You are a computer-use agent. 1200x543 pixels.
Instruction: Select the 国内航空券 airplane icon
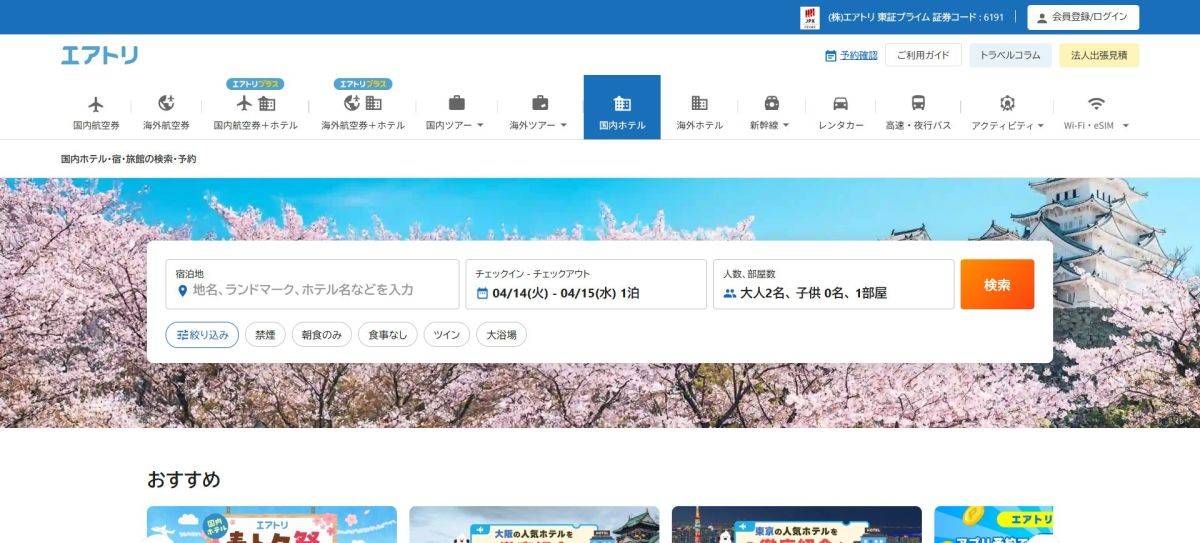click(x=96, y=103)
